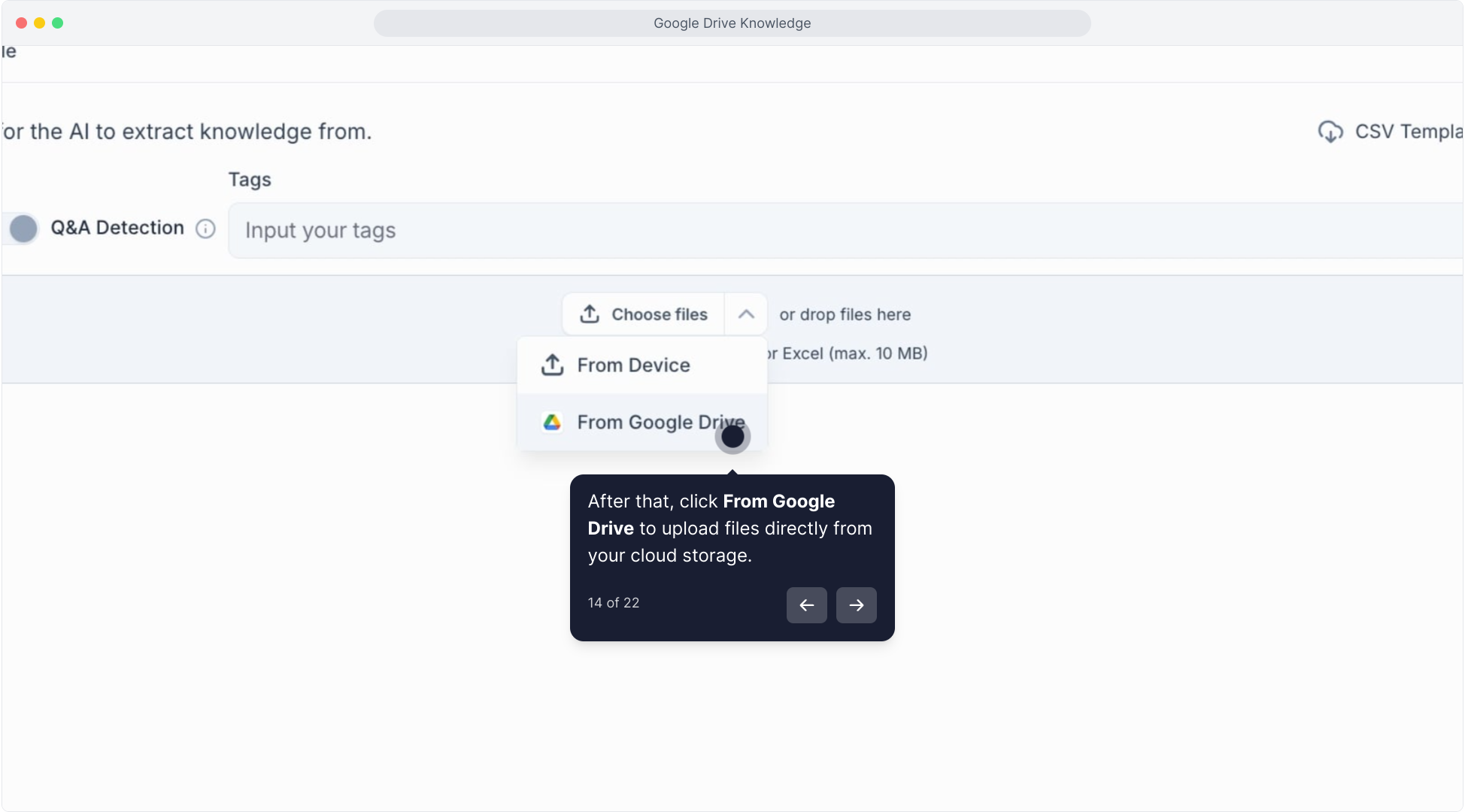Close the window with red button
Image resolution: width=1465 pixels, height=812 pixels.
(x=21, y=23)
